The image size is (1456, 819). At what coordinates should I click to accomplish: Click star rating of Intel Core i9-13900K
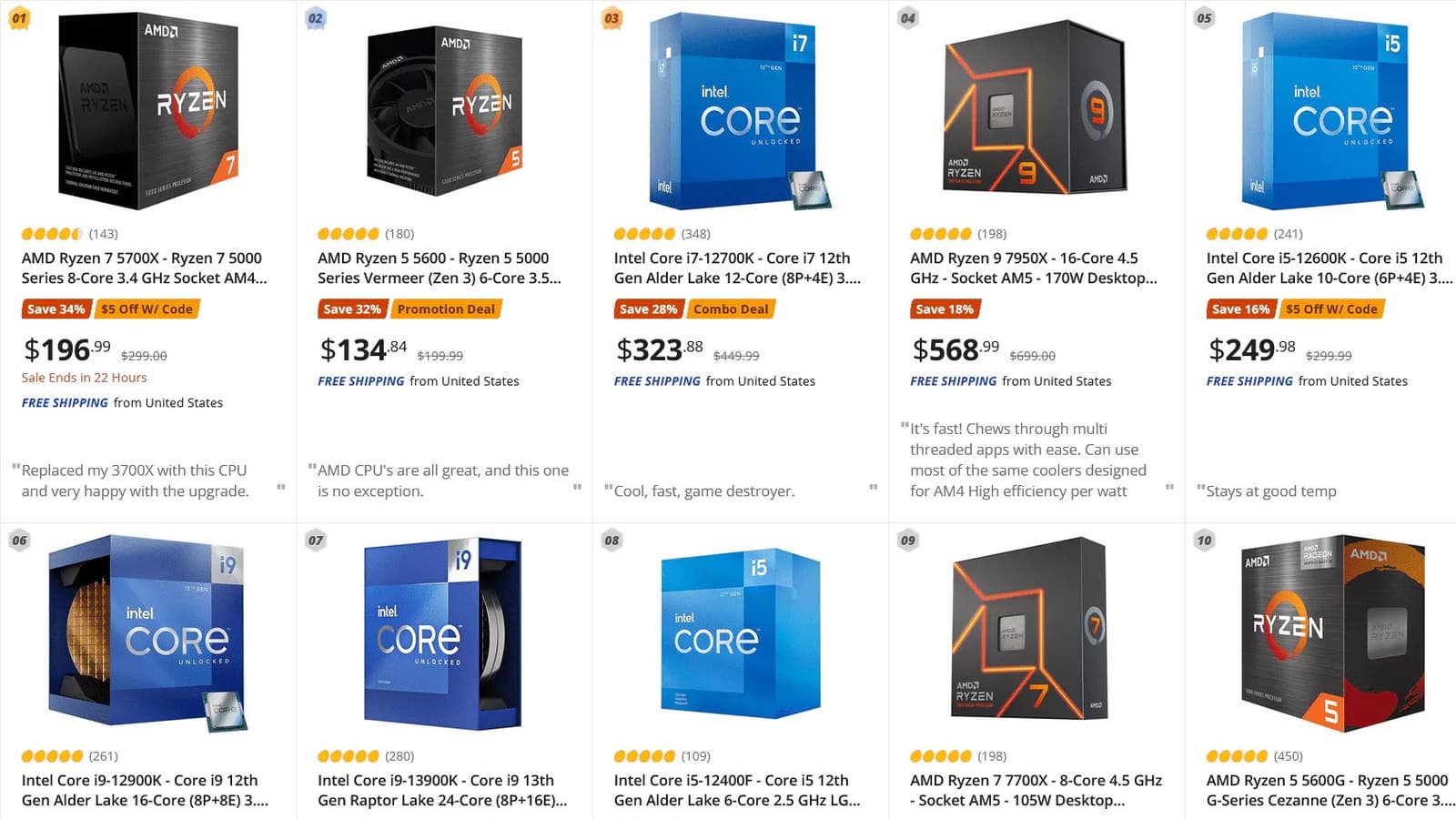click(348, 756)
